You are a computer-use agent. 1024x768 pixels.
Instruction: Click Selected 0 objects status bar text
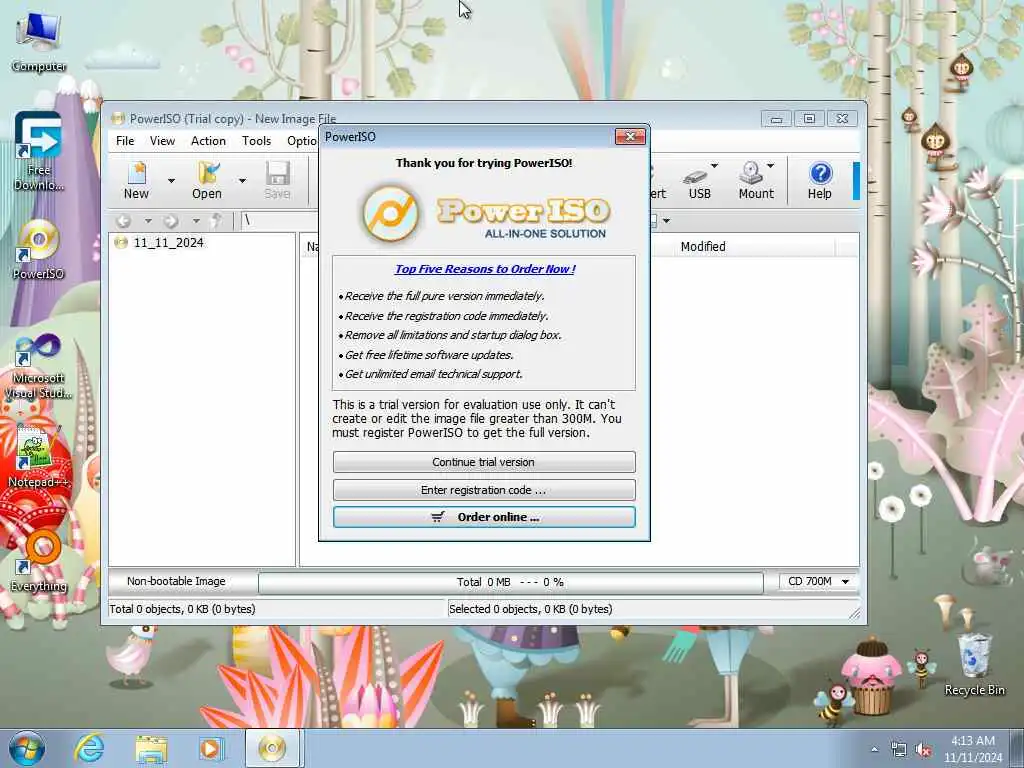[530, 609]
